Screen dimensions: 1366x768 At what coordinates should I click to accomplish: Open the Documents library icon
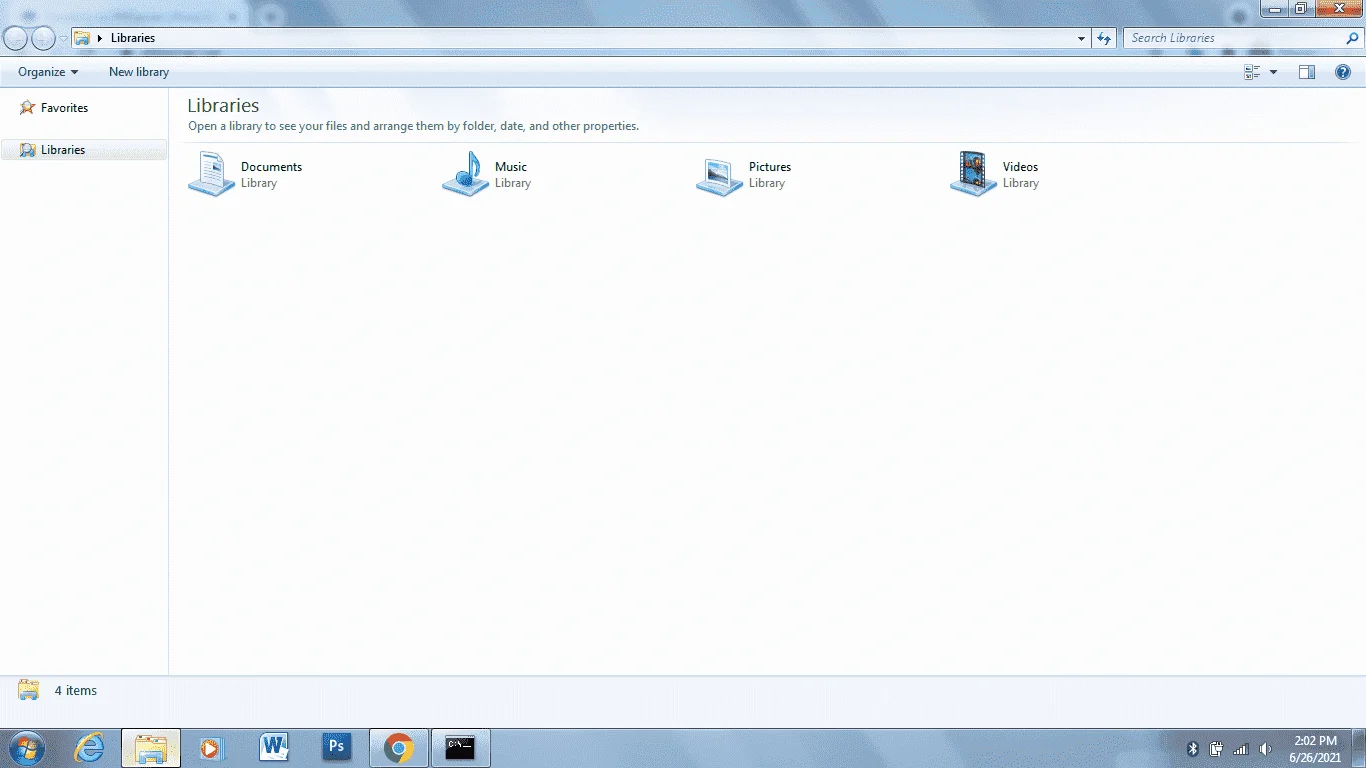pyautogui.click(x=211, y=174)
